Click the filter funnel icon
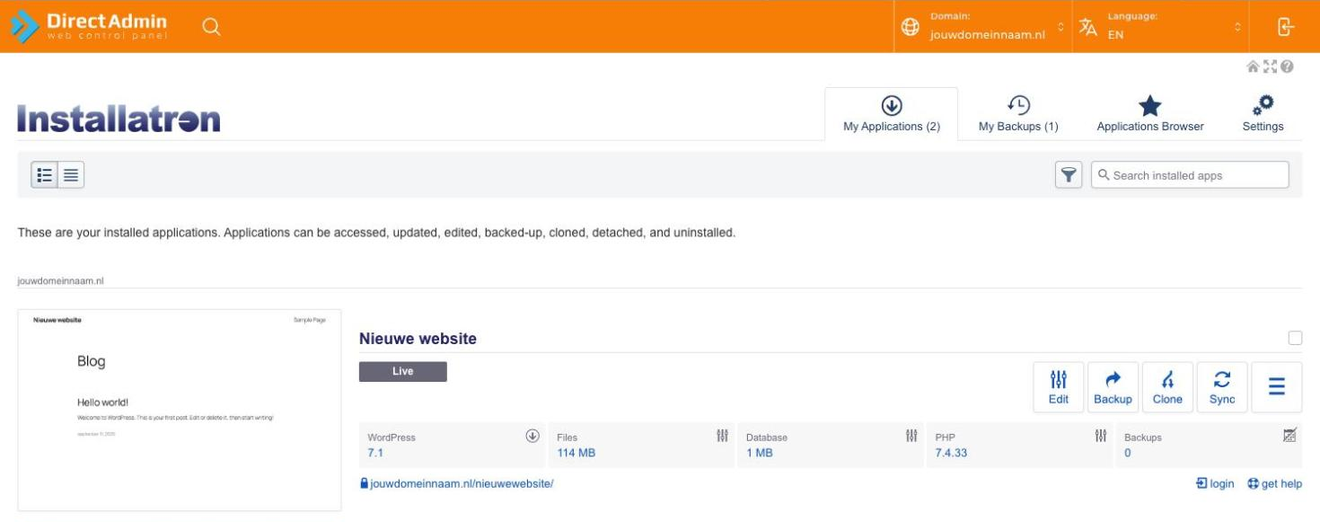Screen dimensions: 1320x522 pos(1069,175)
